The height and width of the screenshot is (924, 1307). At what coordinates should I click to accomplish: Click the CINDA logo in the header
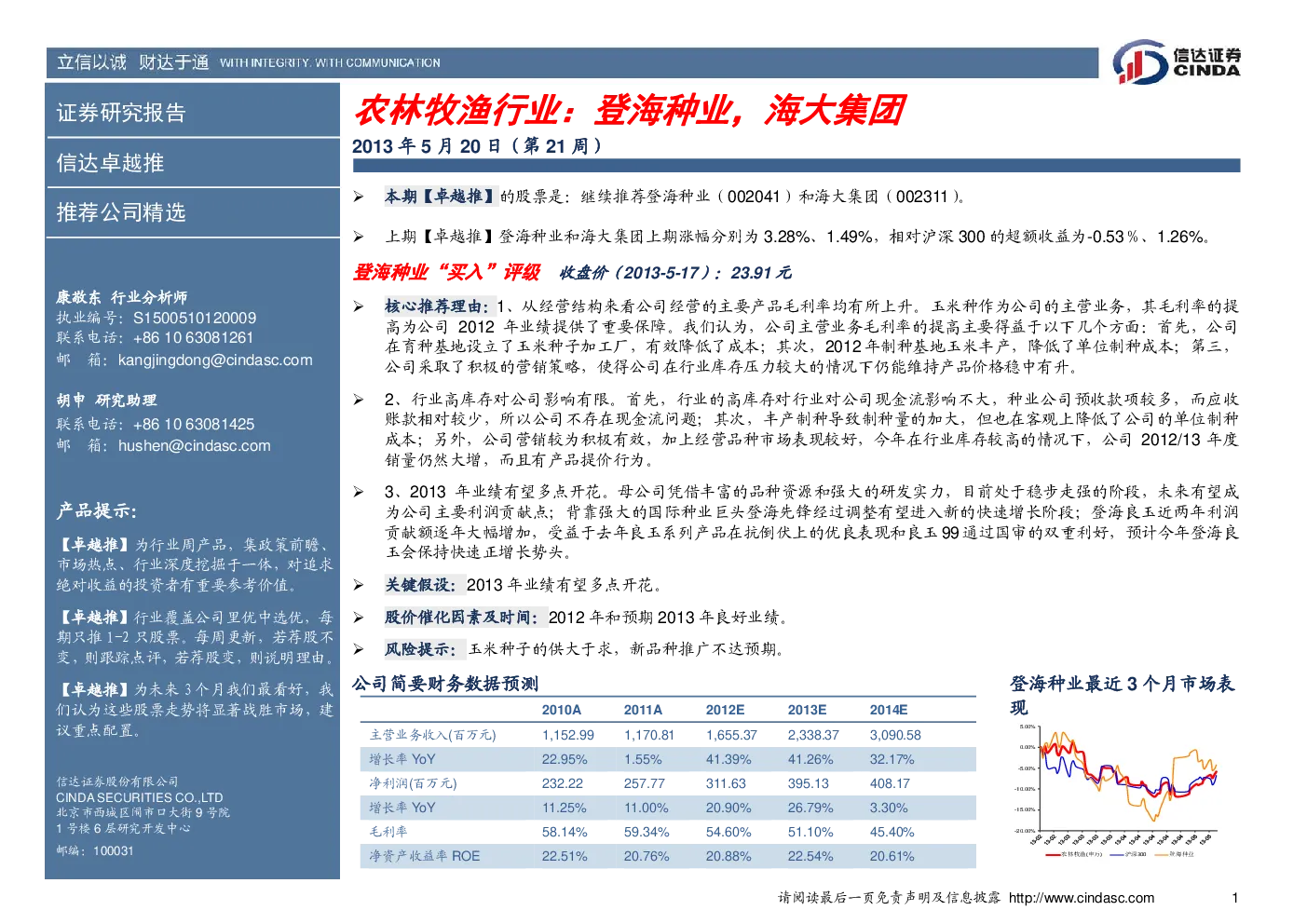click(x=1177, y=62)
